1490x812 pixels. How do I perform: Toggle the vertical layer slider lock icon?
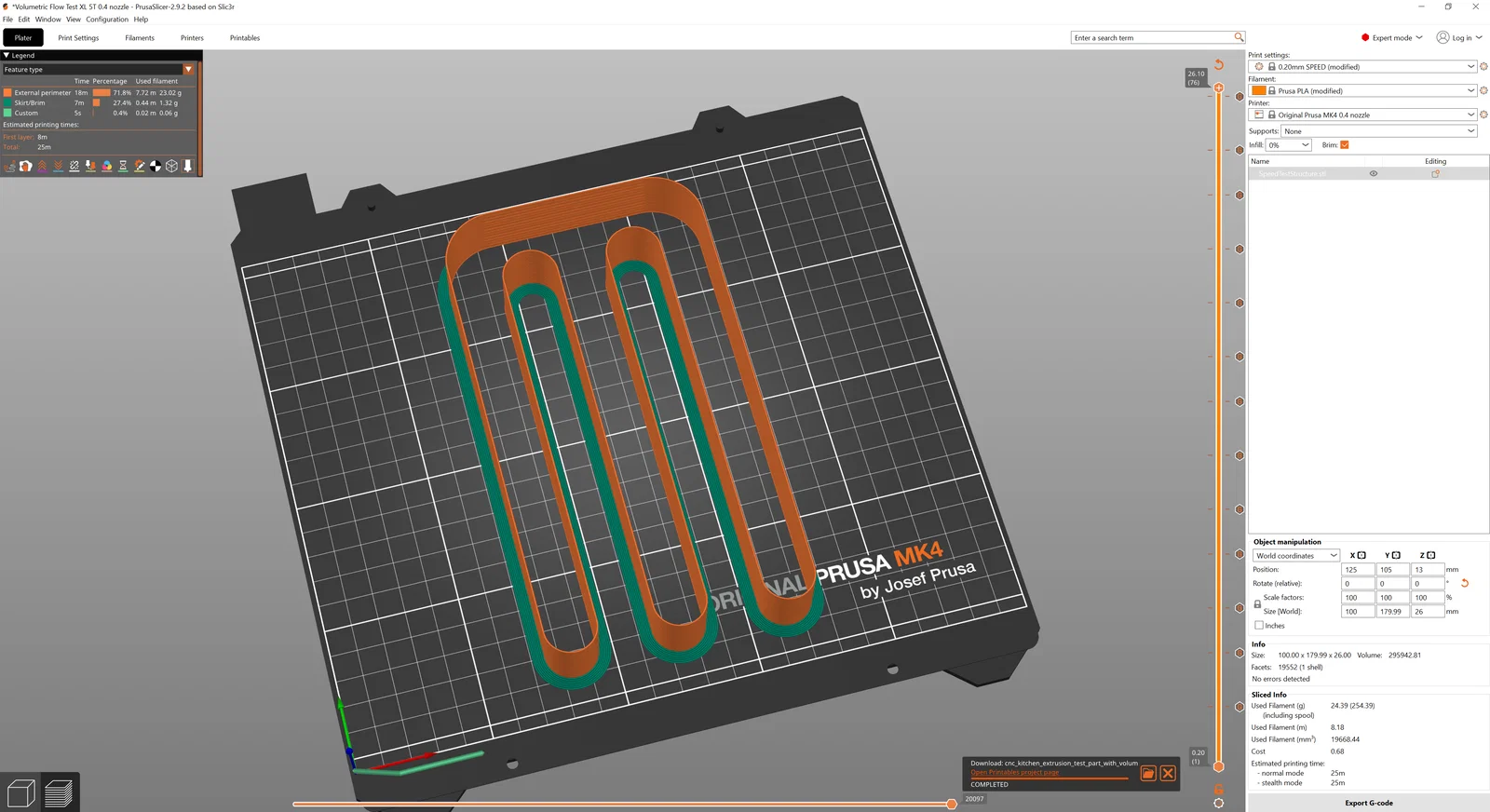(1218, 789)
